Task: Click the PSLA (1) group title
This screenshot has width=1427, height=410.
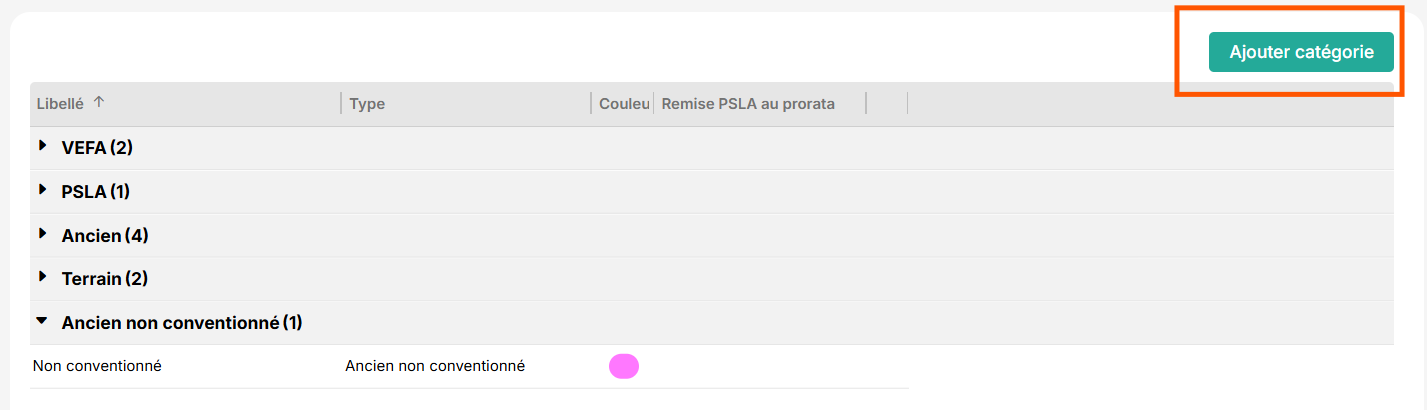Action: tap(96, 192)
